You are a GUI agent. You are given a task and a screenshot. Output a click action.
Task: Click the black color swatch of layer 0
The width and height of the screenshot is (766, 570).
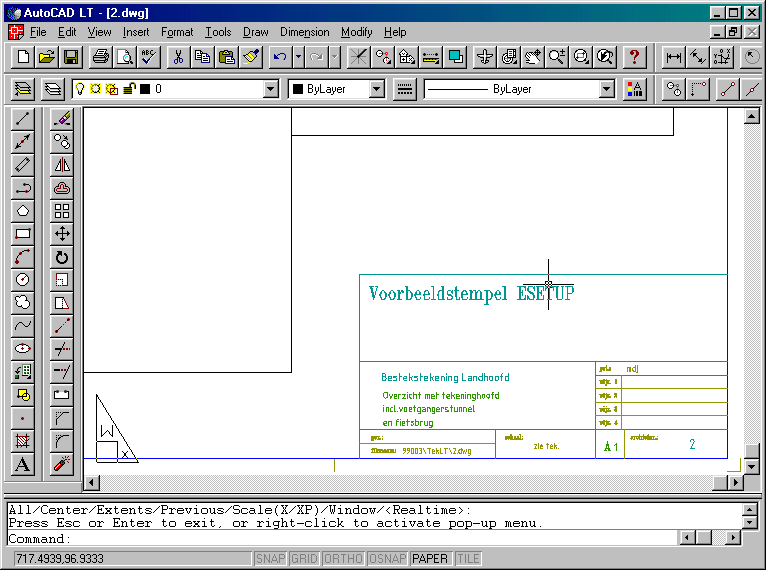(145, 89)
